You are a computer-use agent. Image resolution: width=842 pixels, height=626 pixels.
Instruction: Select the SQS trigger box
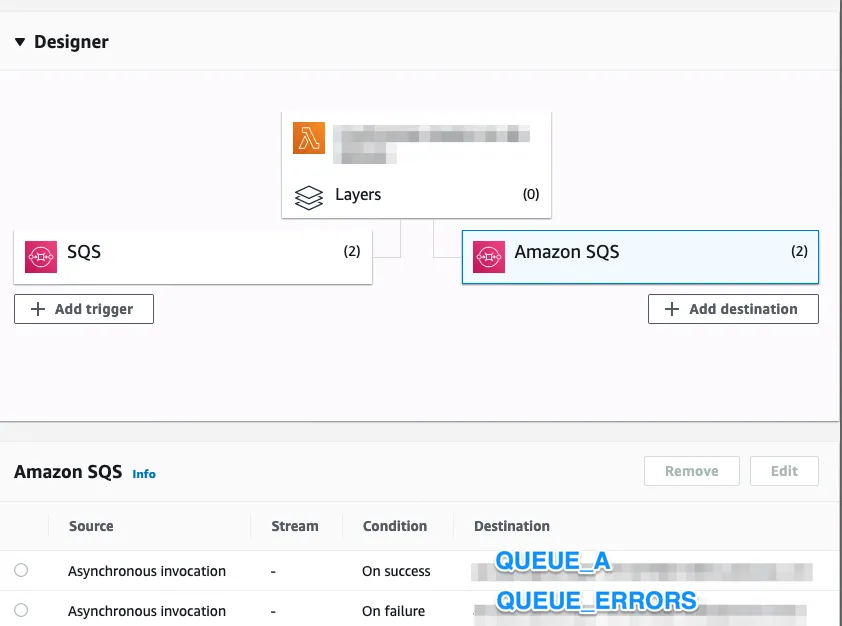click(x=193, y=257)
